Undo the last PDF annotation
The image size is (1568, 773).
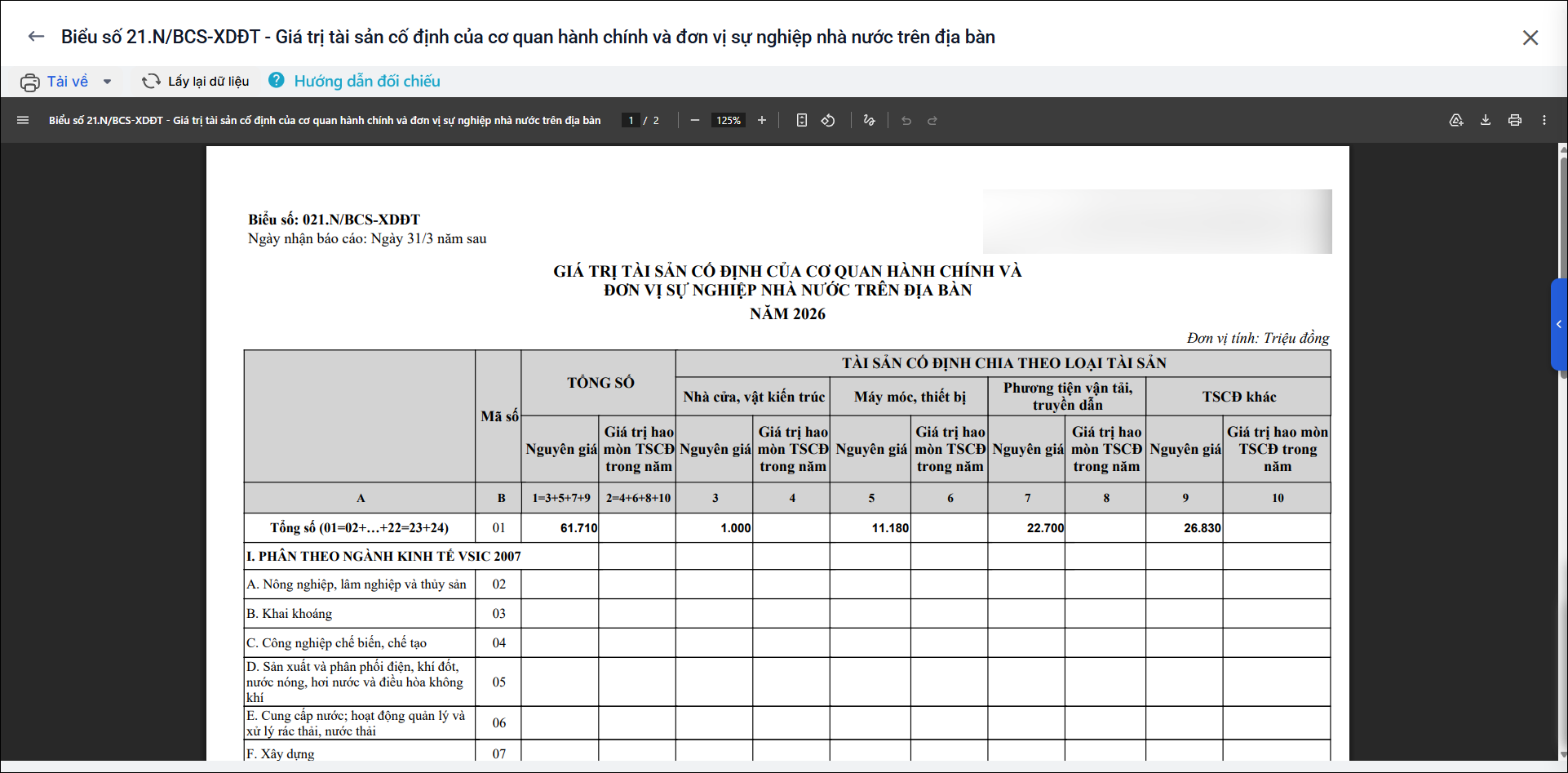point(906,120)
